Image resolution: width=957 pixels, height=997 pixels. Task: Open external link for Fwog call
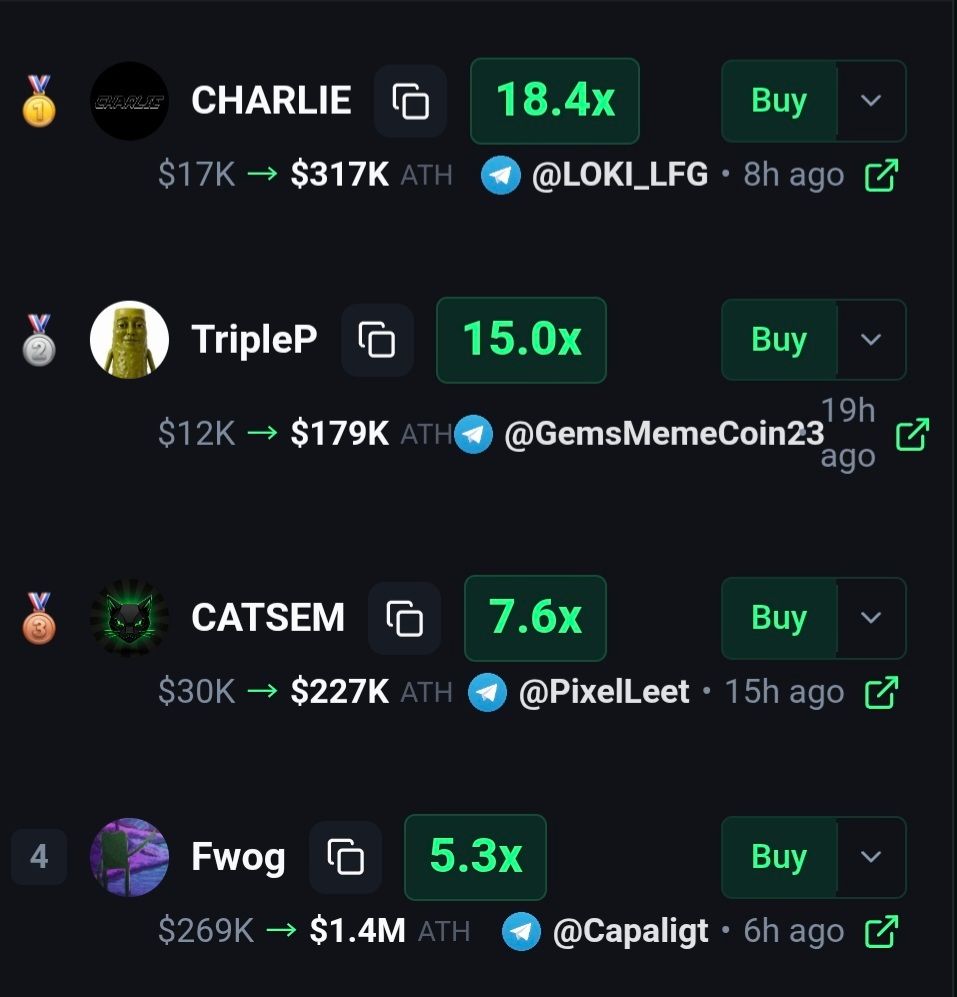881,932
